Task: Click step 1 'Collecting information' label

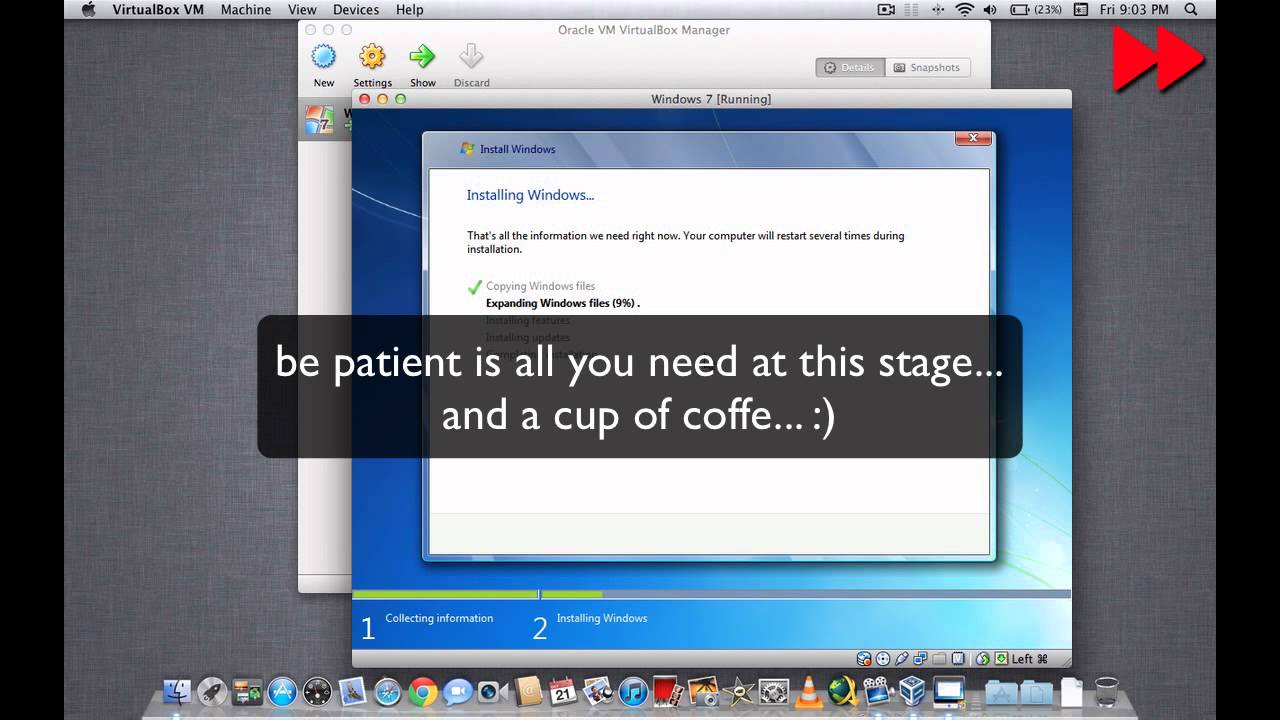Action: pos(439,618)
